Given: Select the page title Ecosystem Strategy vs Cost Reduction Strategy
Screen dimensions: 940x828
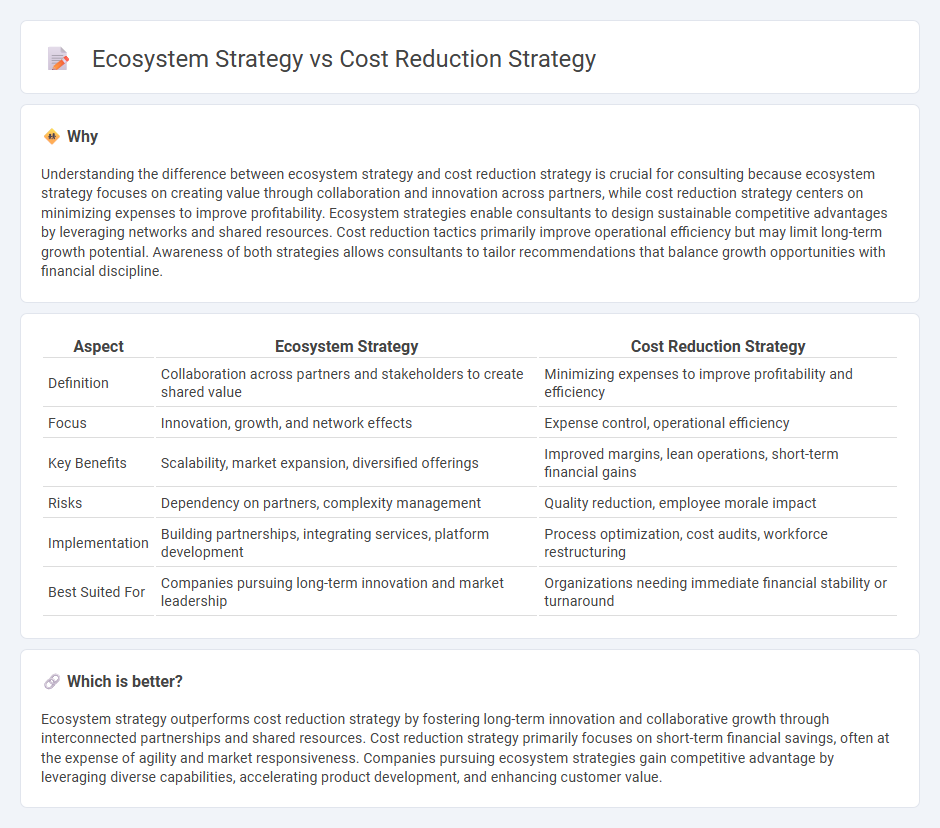Looking at the screenshot, I should tap(344, 59).
